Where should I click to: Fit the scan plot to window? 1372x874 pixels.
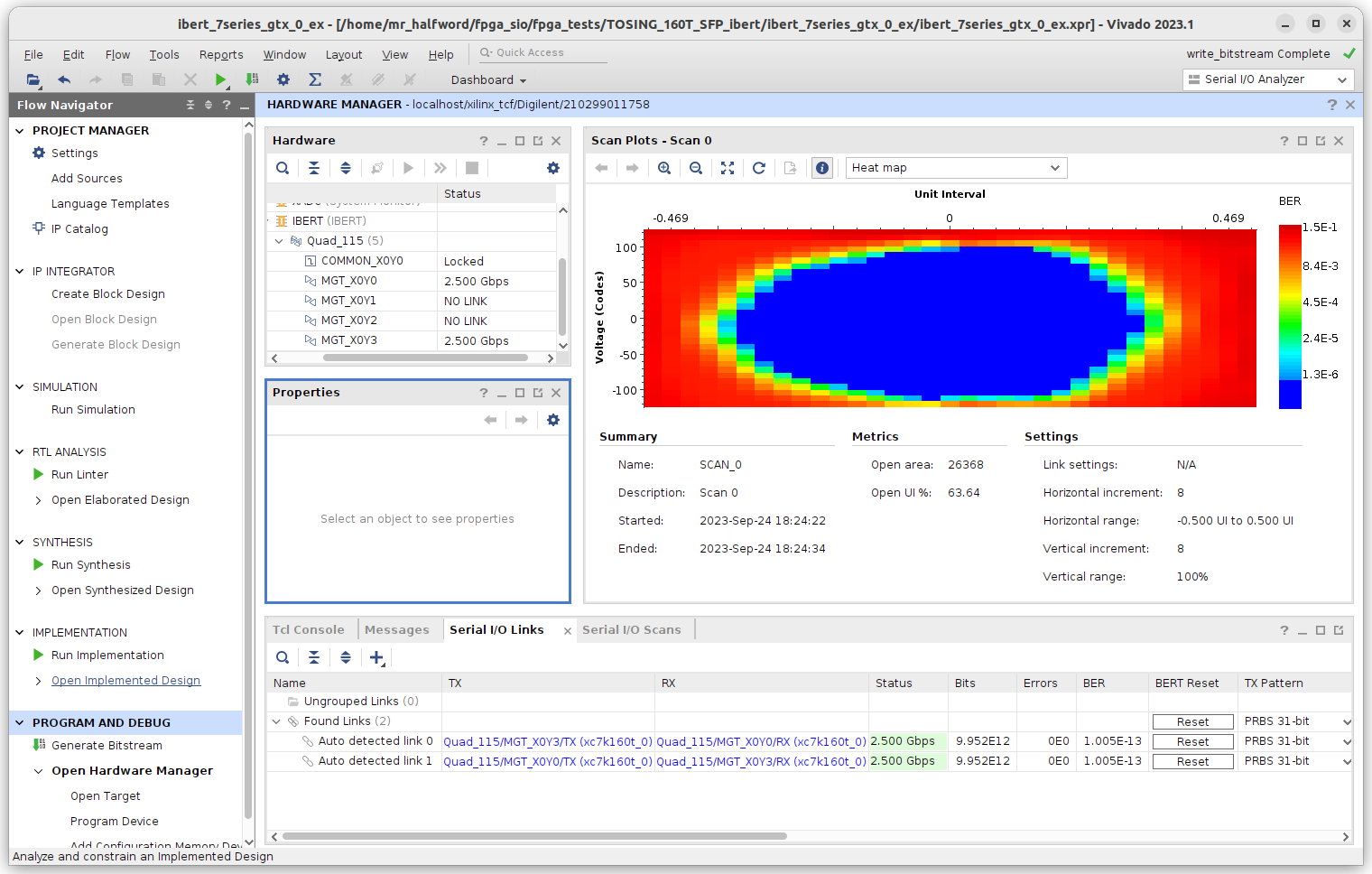[728, 168]
